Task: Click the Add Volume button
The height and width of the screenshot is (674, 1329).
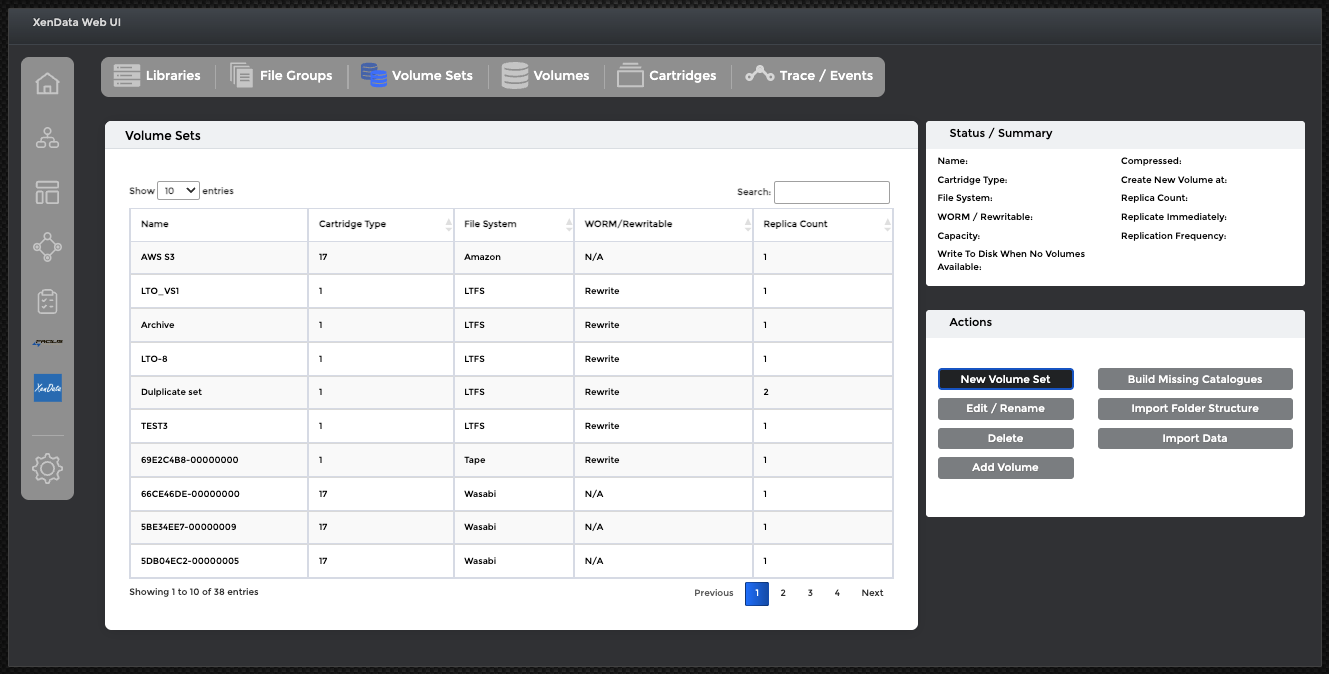Action: pyautogui.click(x=1006, y=467)
